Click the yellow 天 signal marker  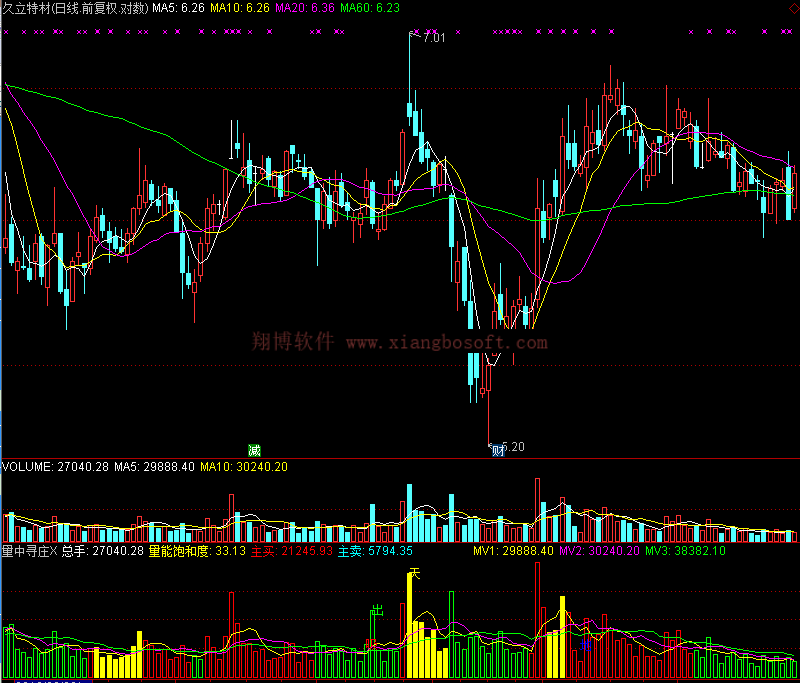[x=415, y=574]
